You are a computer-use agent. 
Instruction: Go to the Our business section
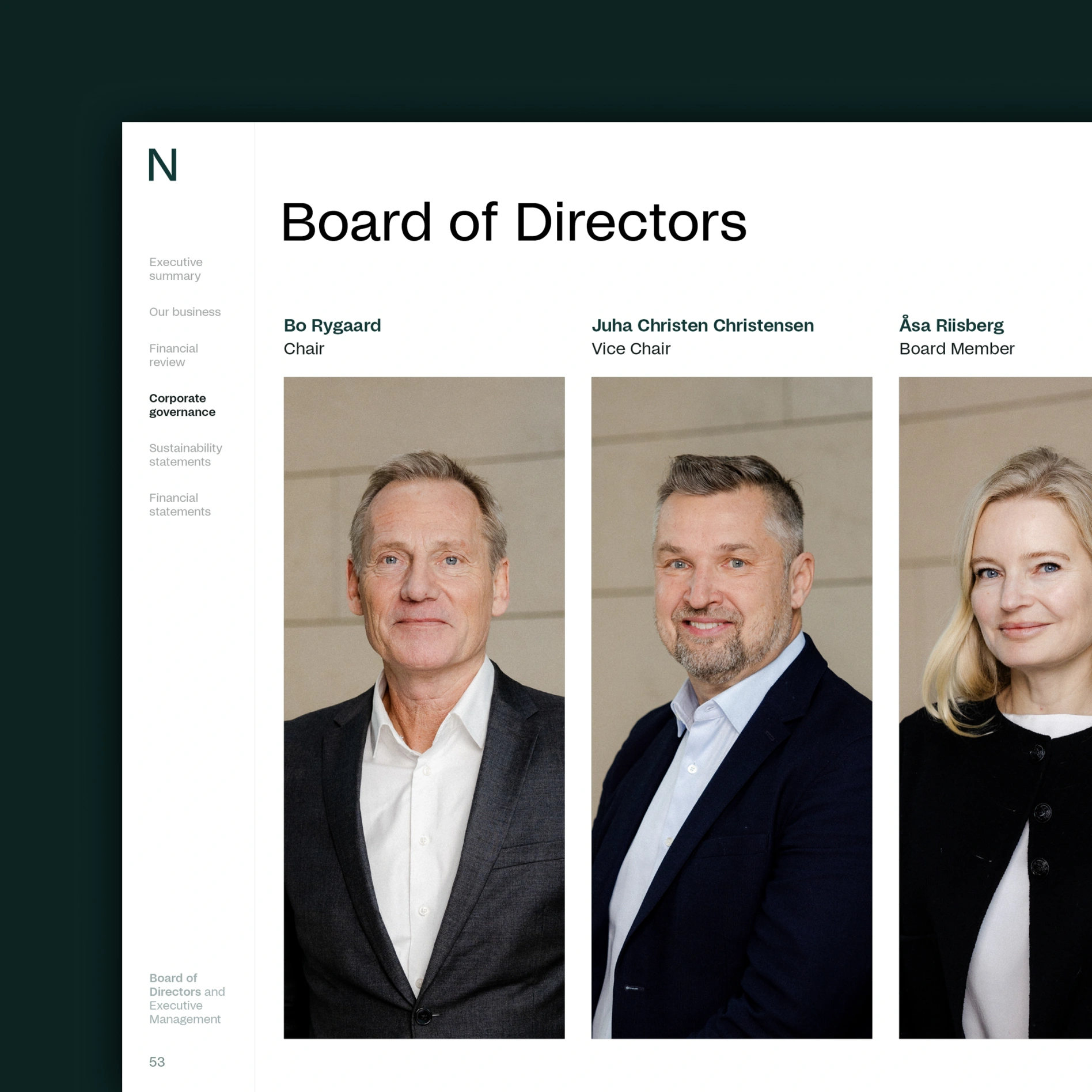(x=184, y=312)
